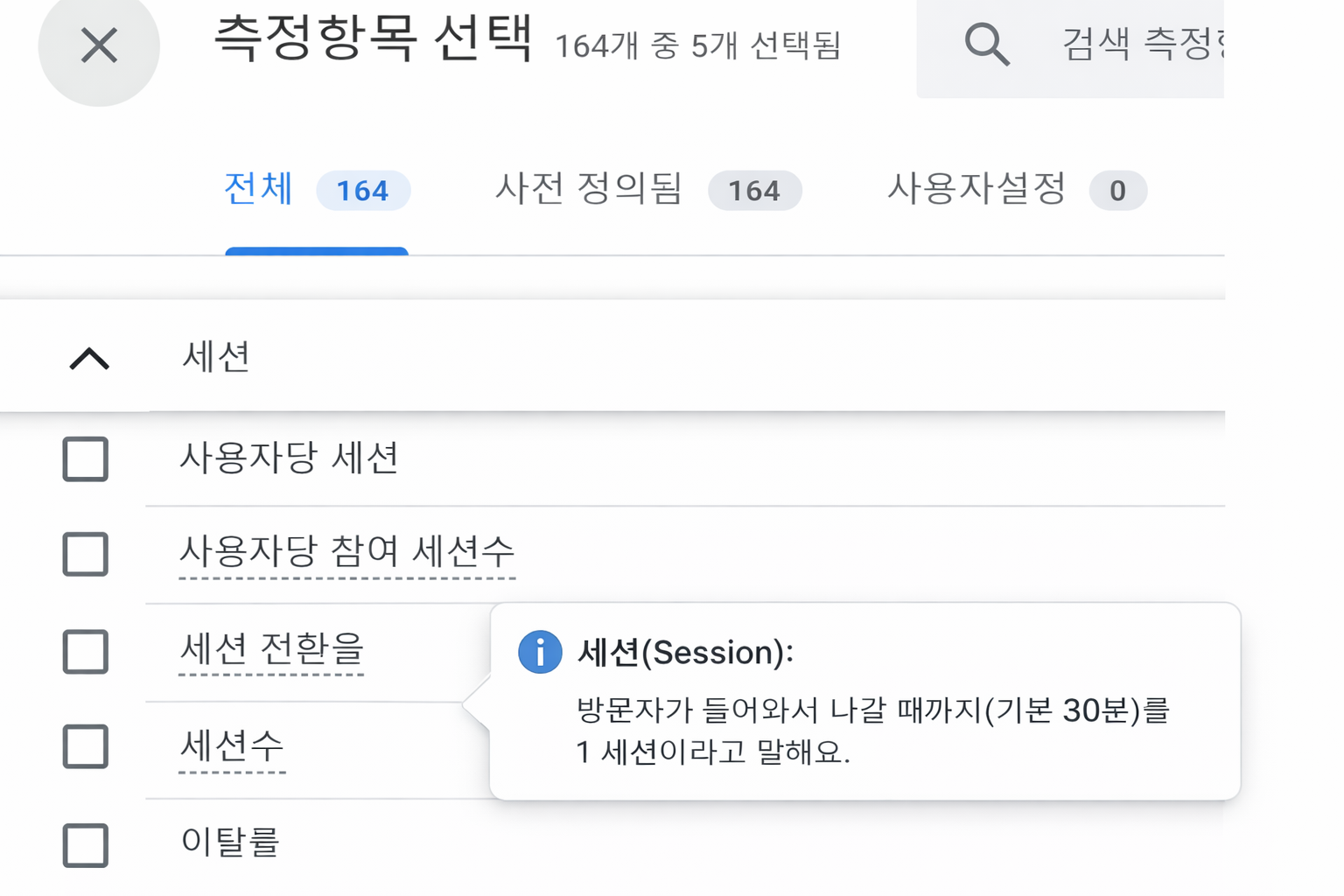The width and height of the screenshot is (1344, 896).
Task: Switch to the 전체 tab
Action: tap(259, 190)
